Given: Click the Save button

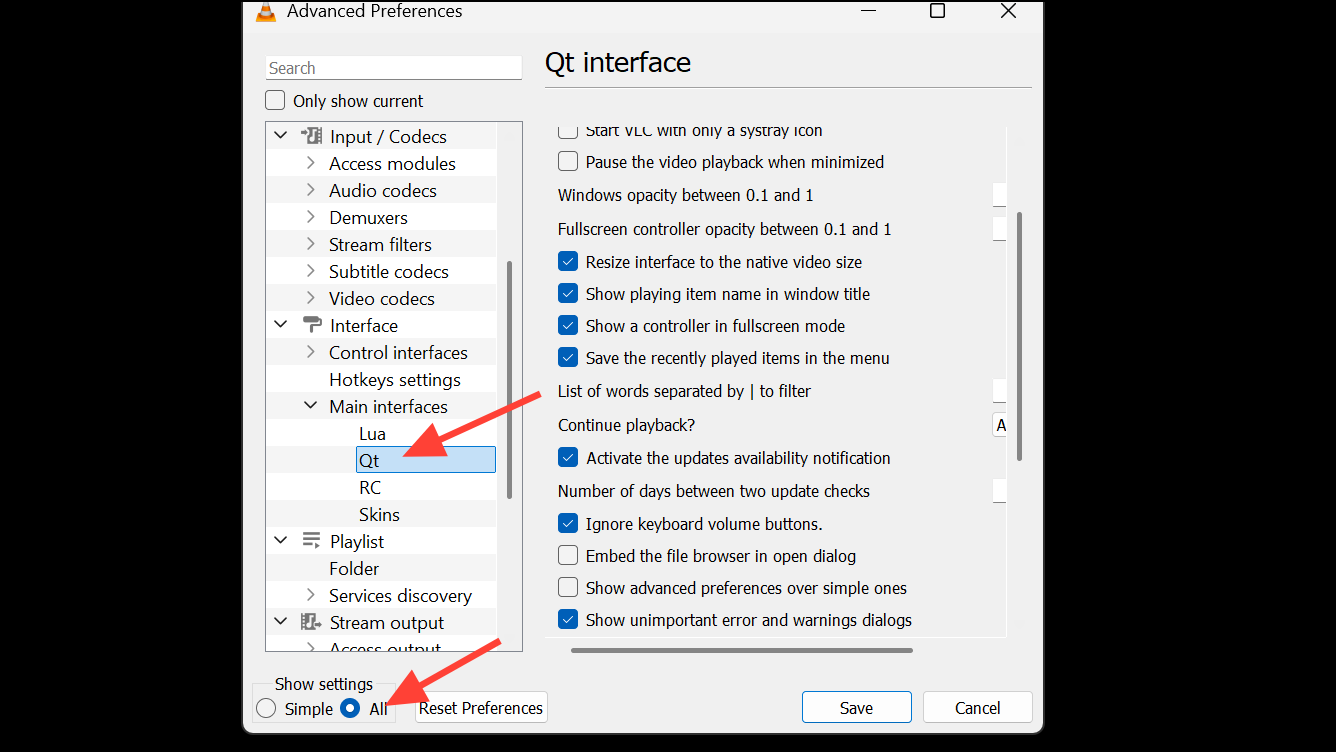Looking at the screenshot, I should pyautogui.click(x=856, y=706).
